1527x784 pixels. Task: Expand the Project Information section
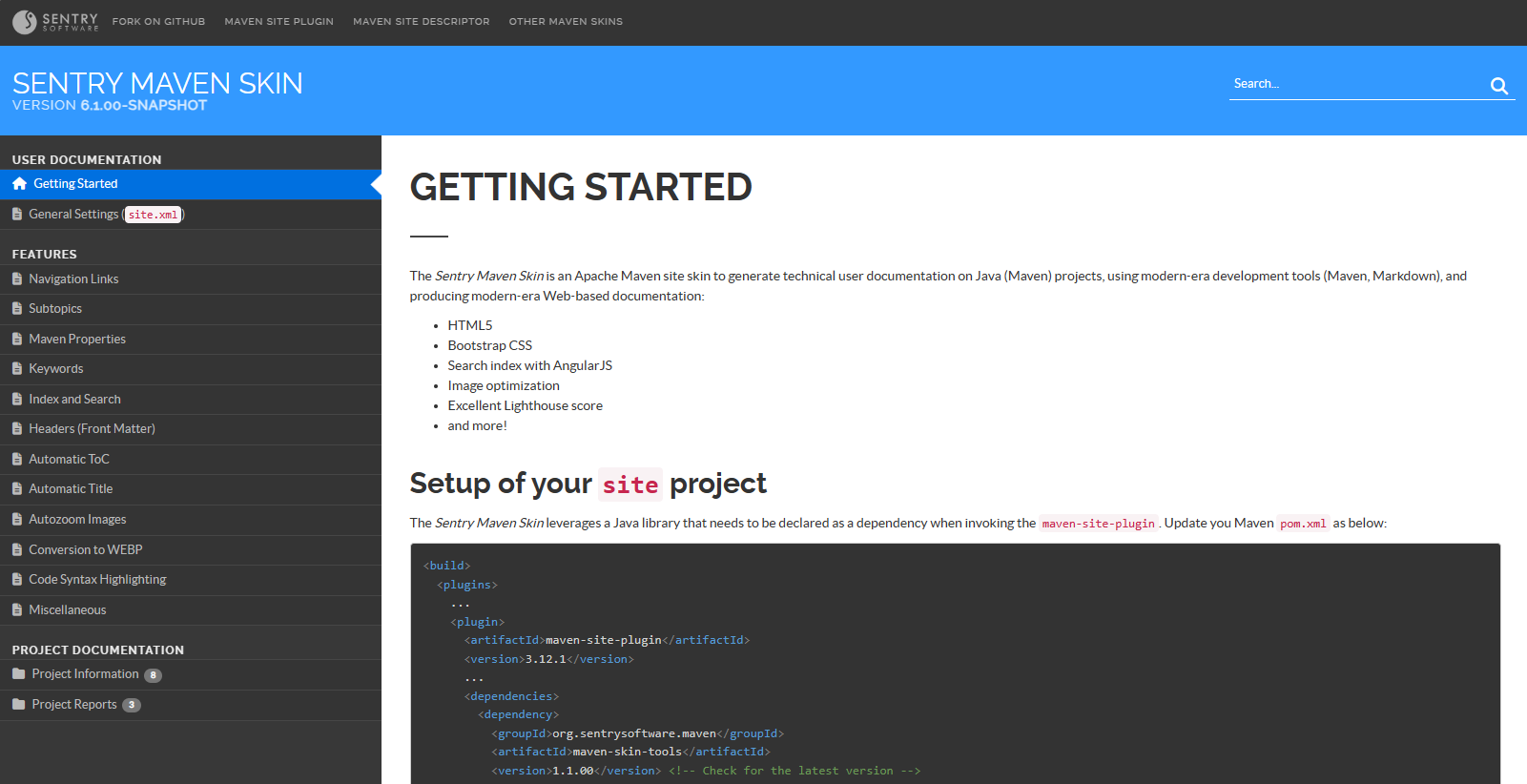click(x=191, y=674)
